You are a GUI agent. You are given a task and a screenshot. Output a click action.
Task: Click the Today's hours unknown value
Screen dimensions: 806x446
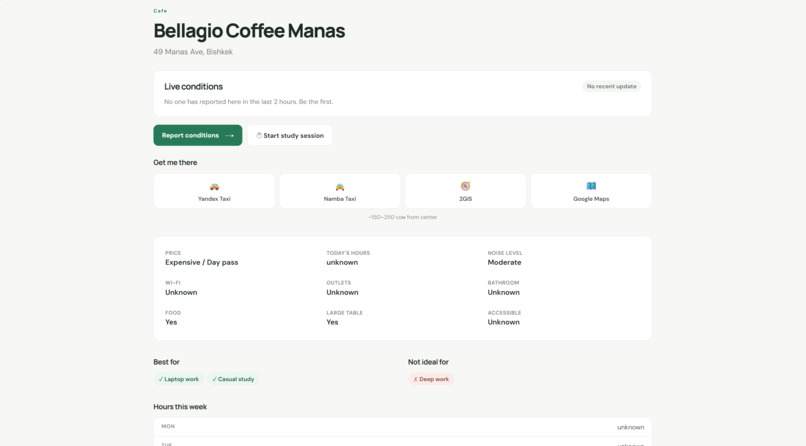[x=342, y=263]
